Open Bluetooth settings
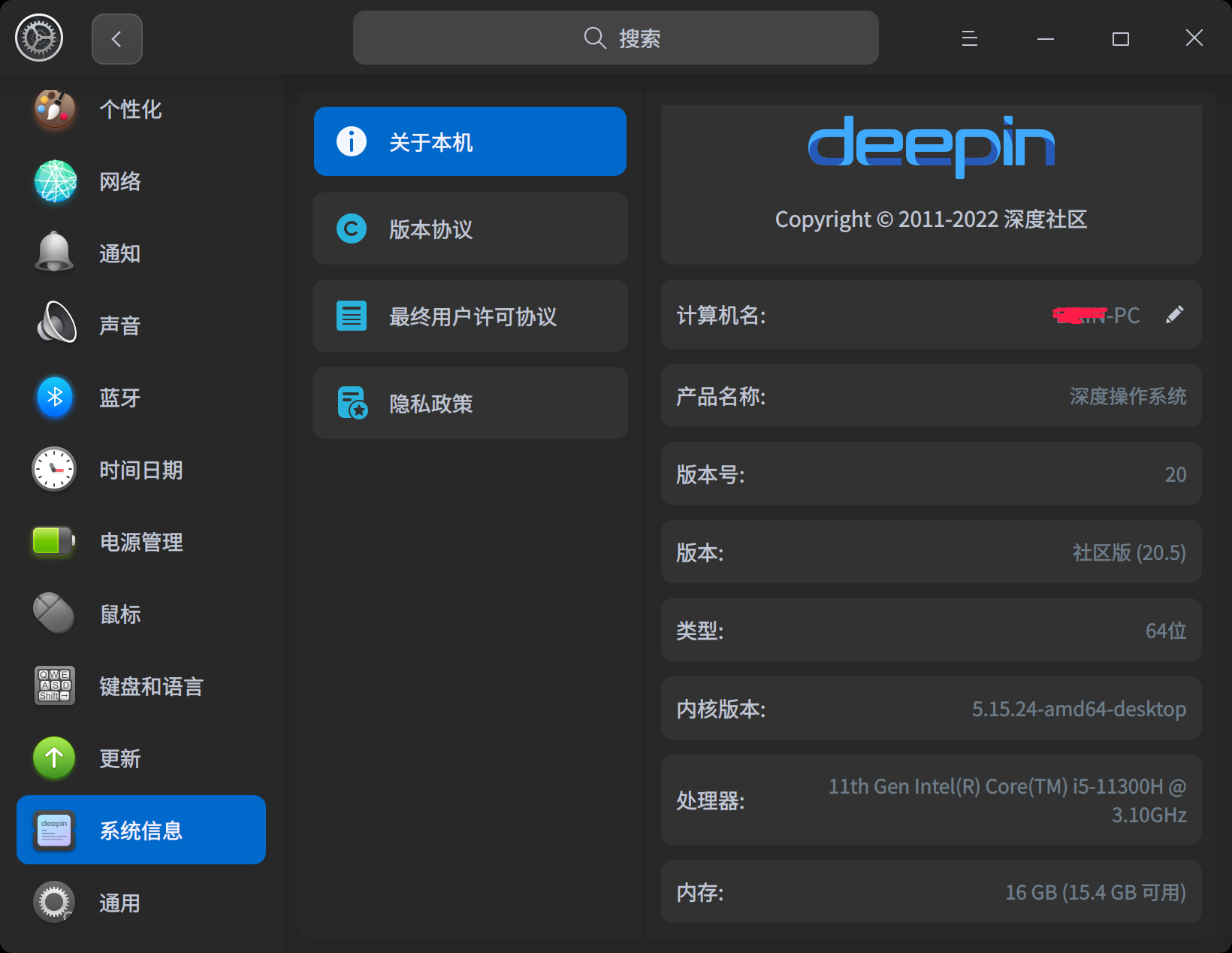 (x=120, y=398)
